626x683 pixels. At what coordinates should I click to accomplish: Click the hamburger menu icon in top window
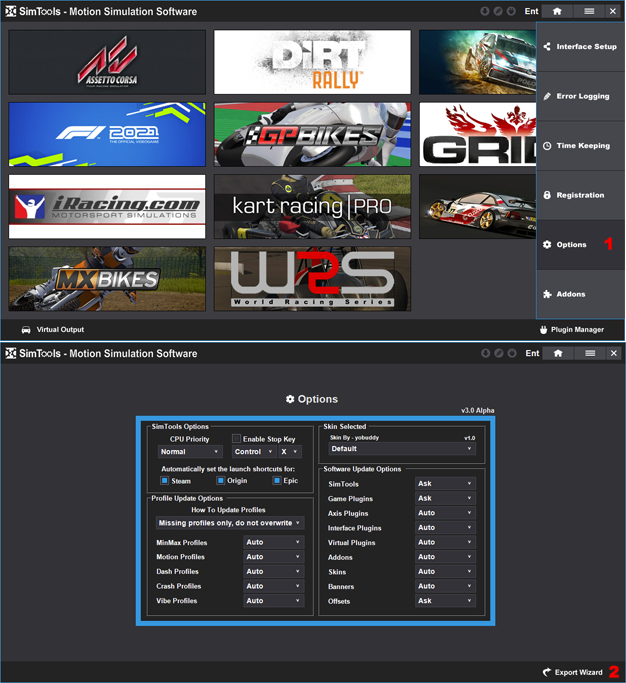(x=589, y=11)
